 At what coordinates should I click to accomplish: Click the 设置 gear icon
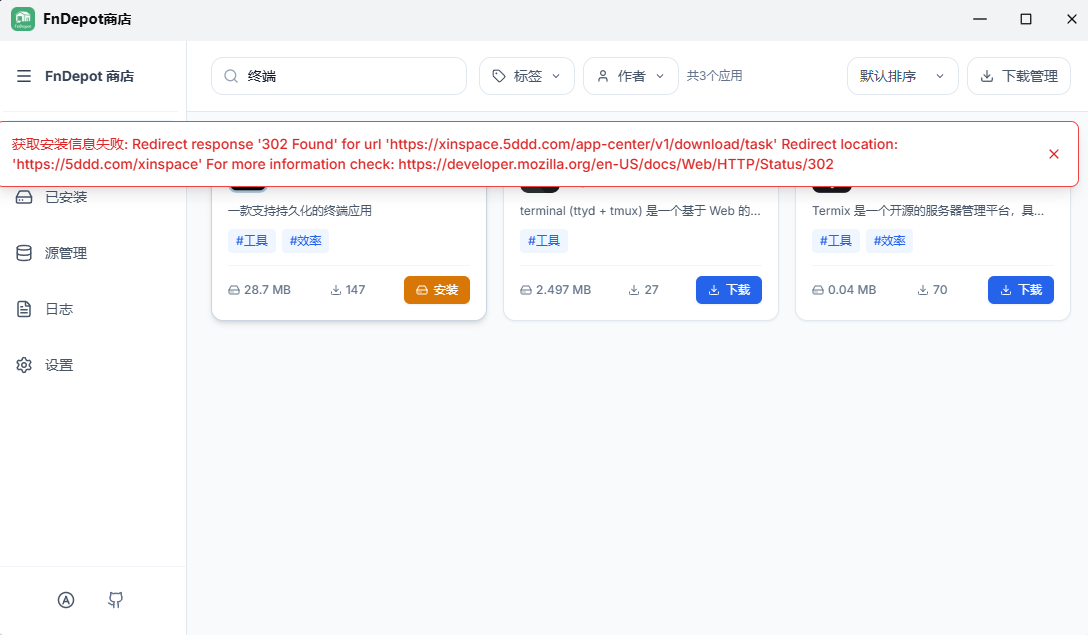coord(24,365)
